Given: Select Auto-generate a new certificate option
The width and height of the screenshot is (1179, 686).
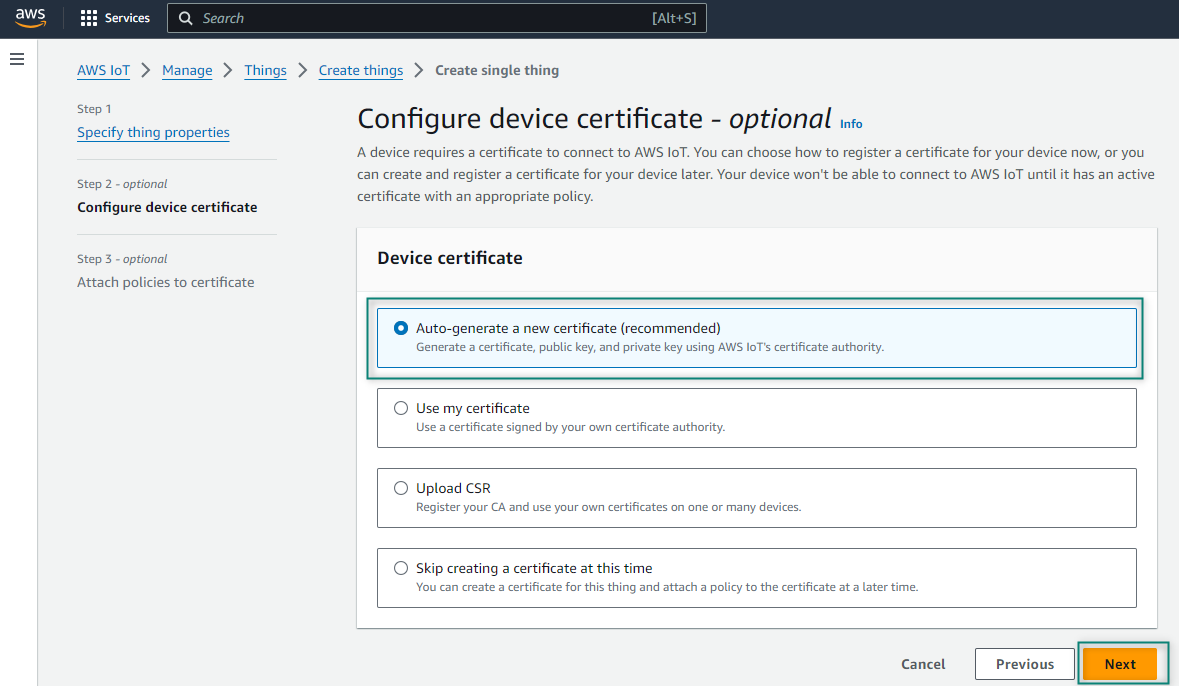Looking at the screenshot, I should 401,328.
